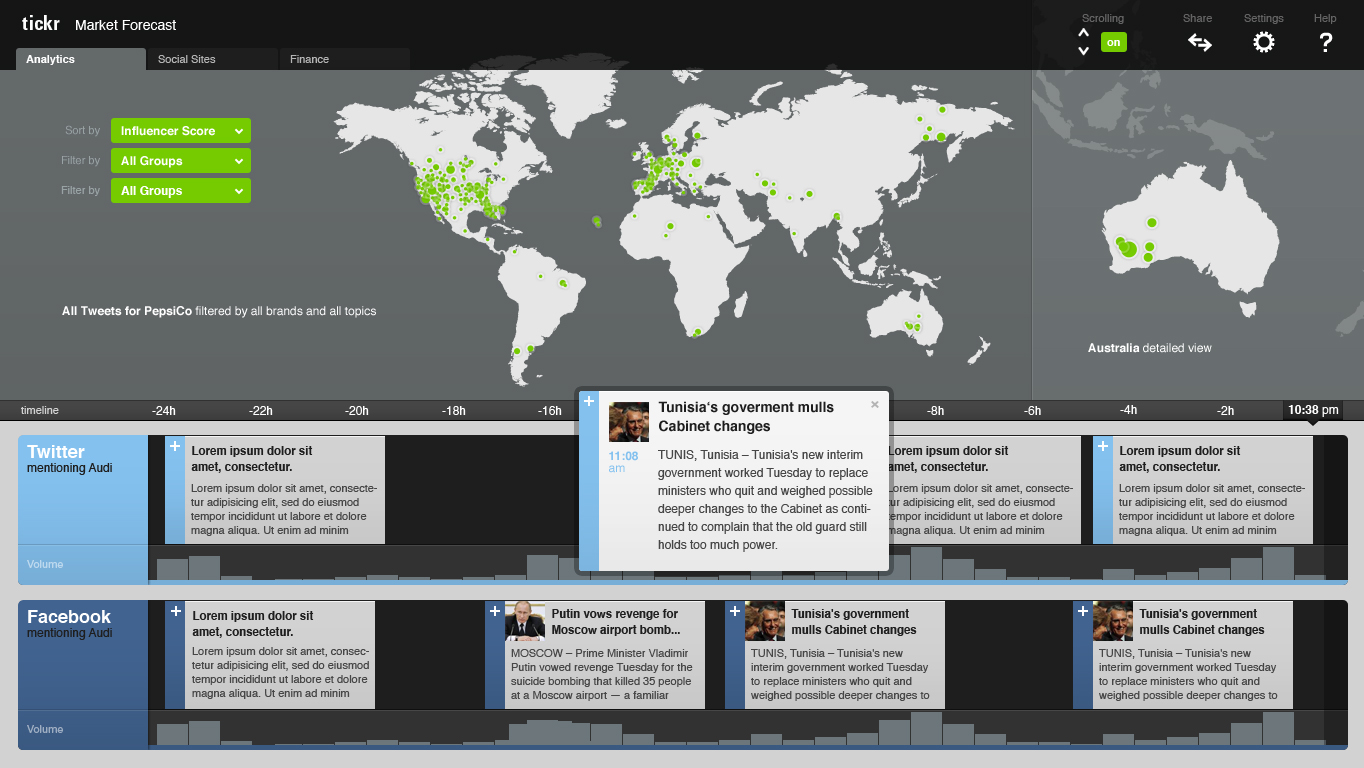Select the -20h timeline marker

[357, 411]
